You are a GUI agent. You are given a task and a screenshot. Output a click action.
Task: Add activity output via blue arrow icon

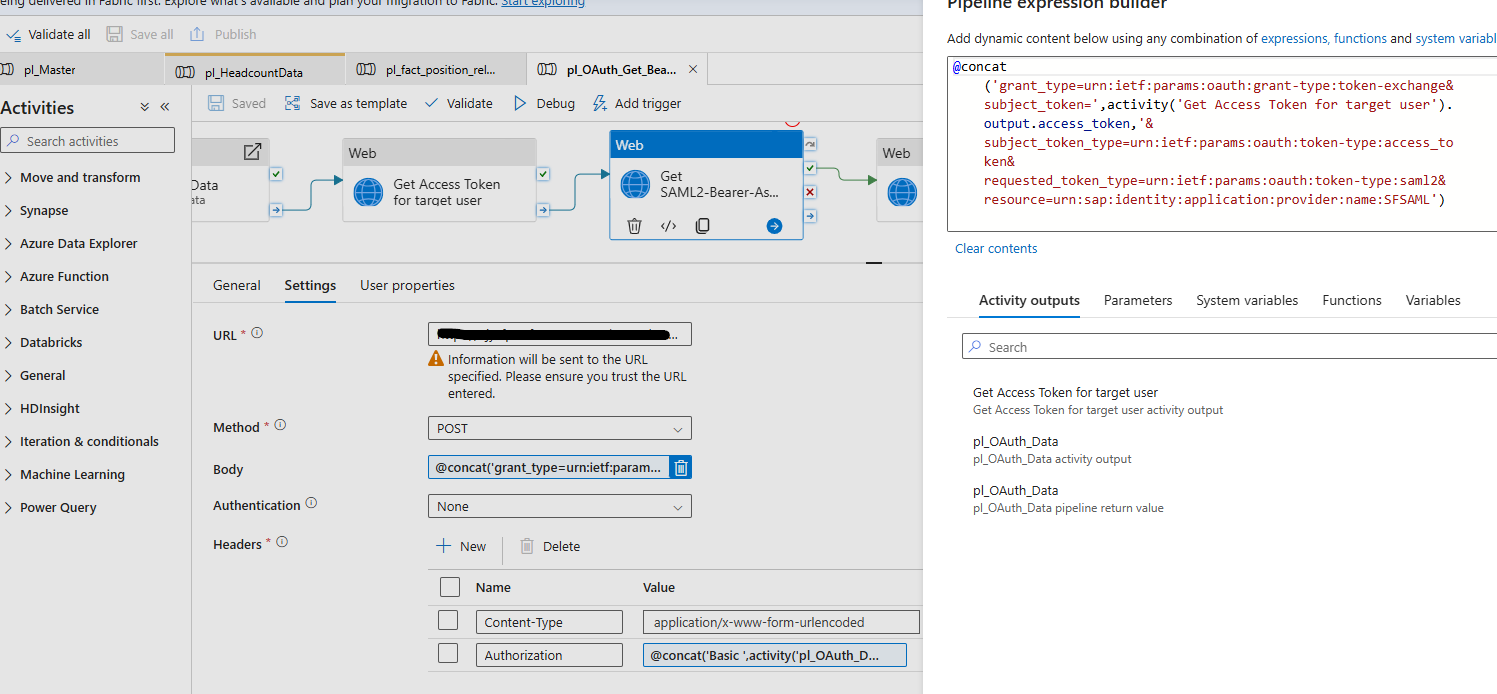[774, 226]
